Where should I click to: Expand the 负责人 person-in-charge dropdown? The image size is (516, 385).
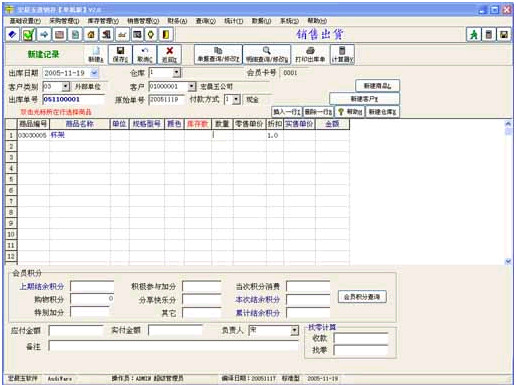tap(294, 330)
